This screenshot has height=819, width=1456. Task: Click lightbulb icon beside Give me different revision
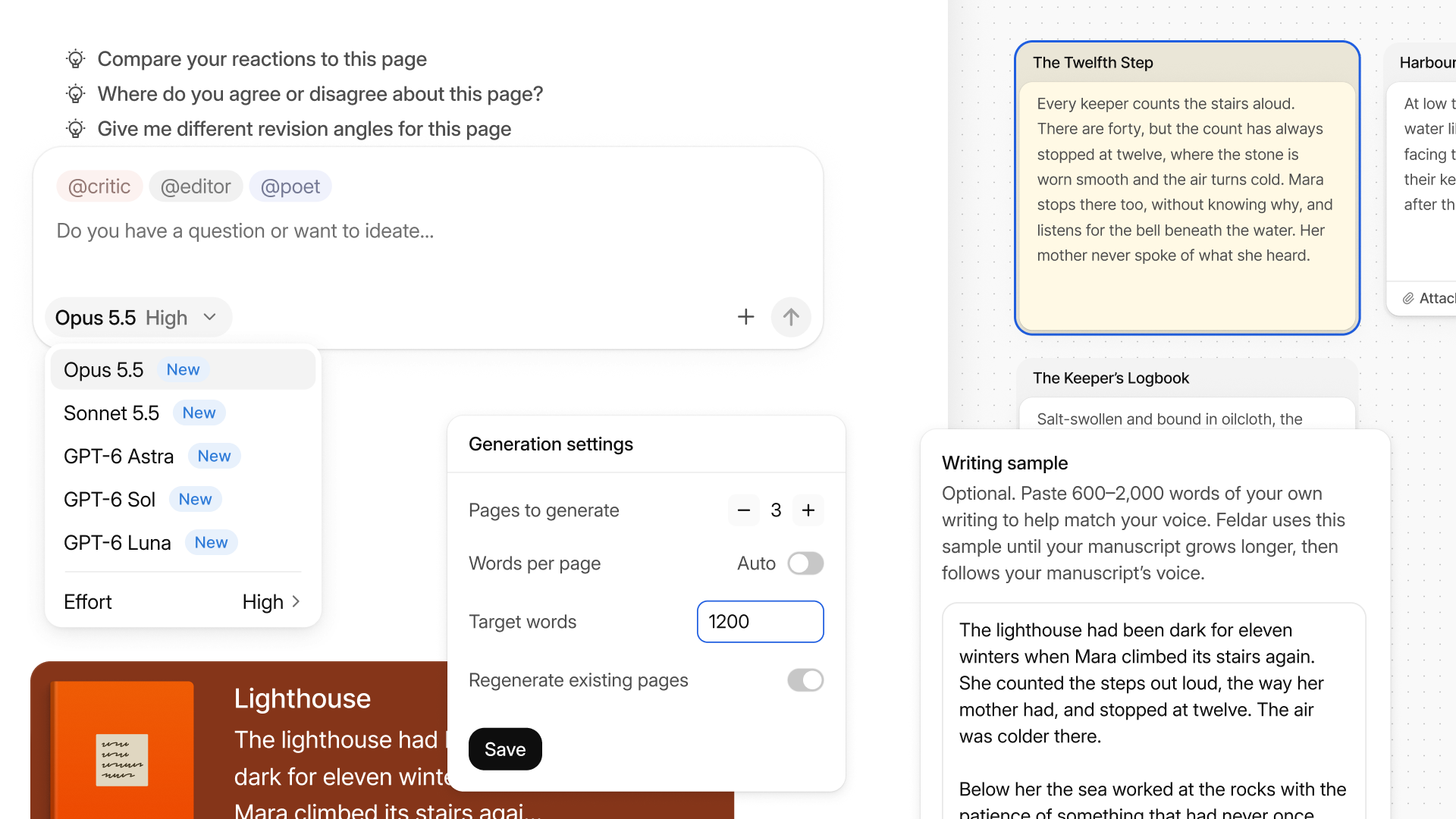point(75,129)
